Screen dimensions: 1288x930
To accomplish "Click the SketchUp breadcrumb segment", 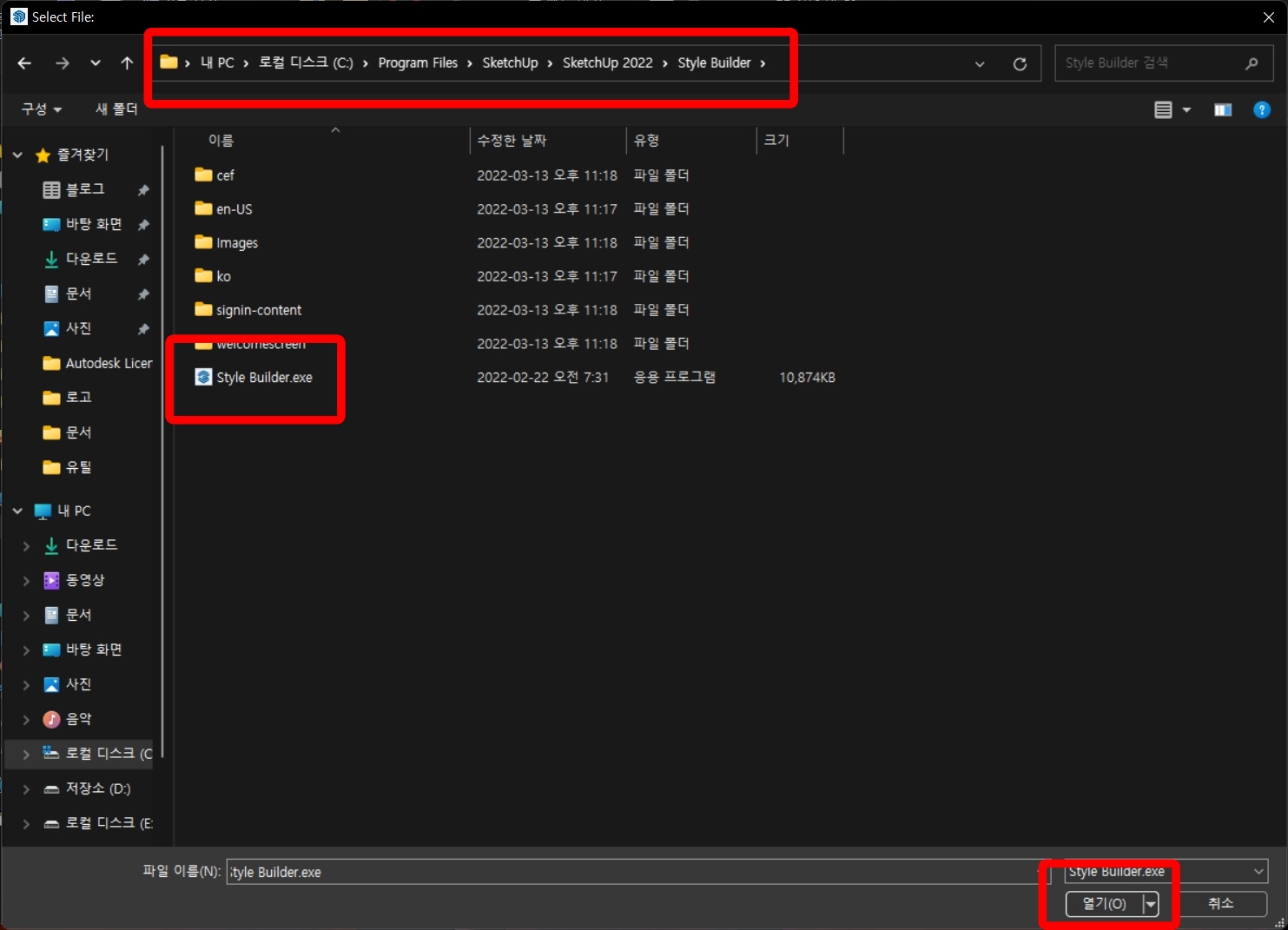I will 510,63.
